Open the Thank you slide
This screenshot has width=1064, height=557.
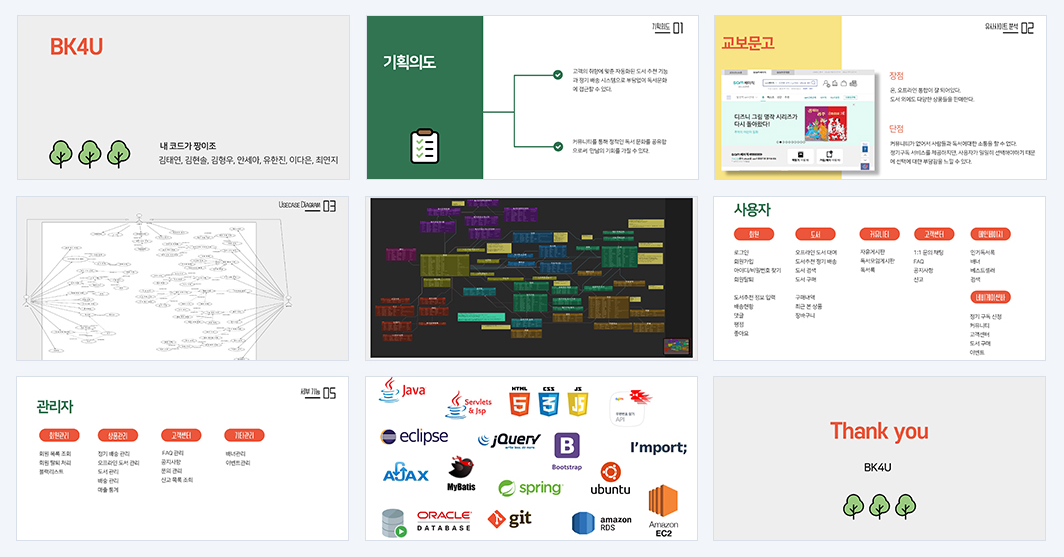tap(879, 459)
